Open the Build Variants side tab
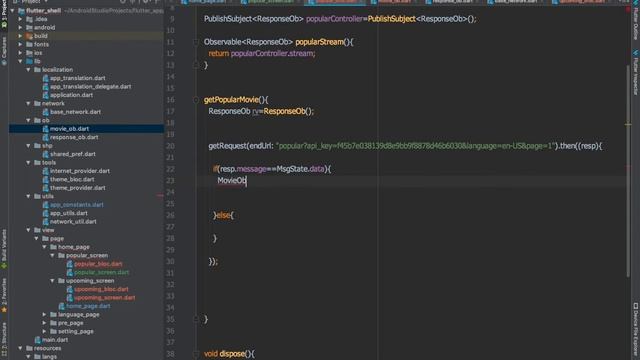The width and height of the screenshot is (640, 360). [x=4, y=248]
